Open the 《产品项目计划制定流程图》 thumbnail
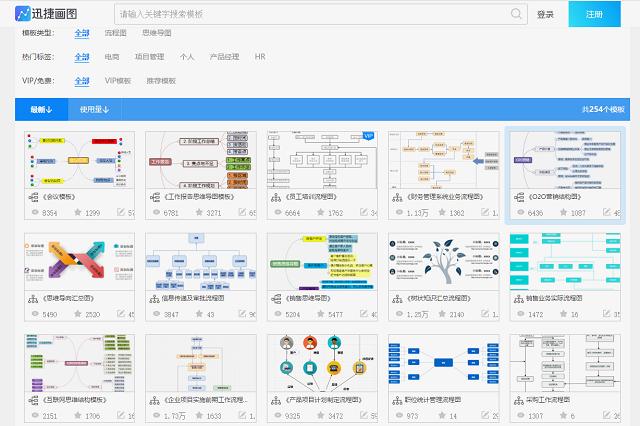This screenshot has width=640, height=426. click(x=322, y=363)
